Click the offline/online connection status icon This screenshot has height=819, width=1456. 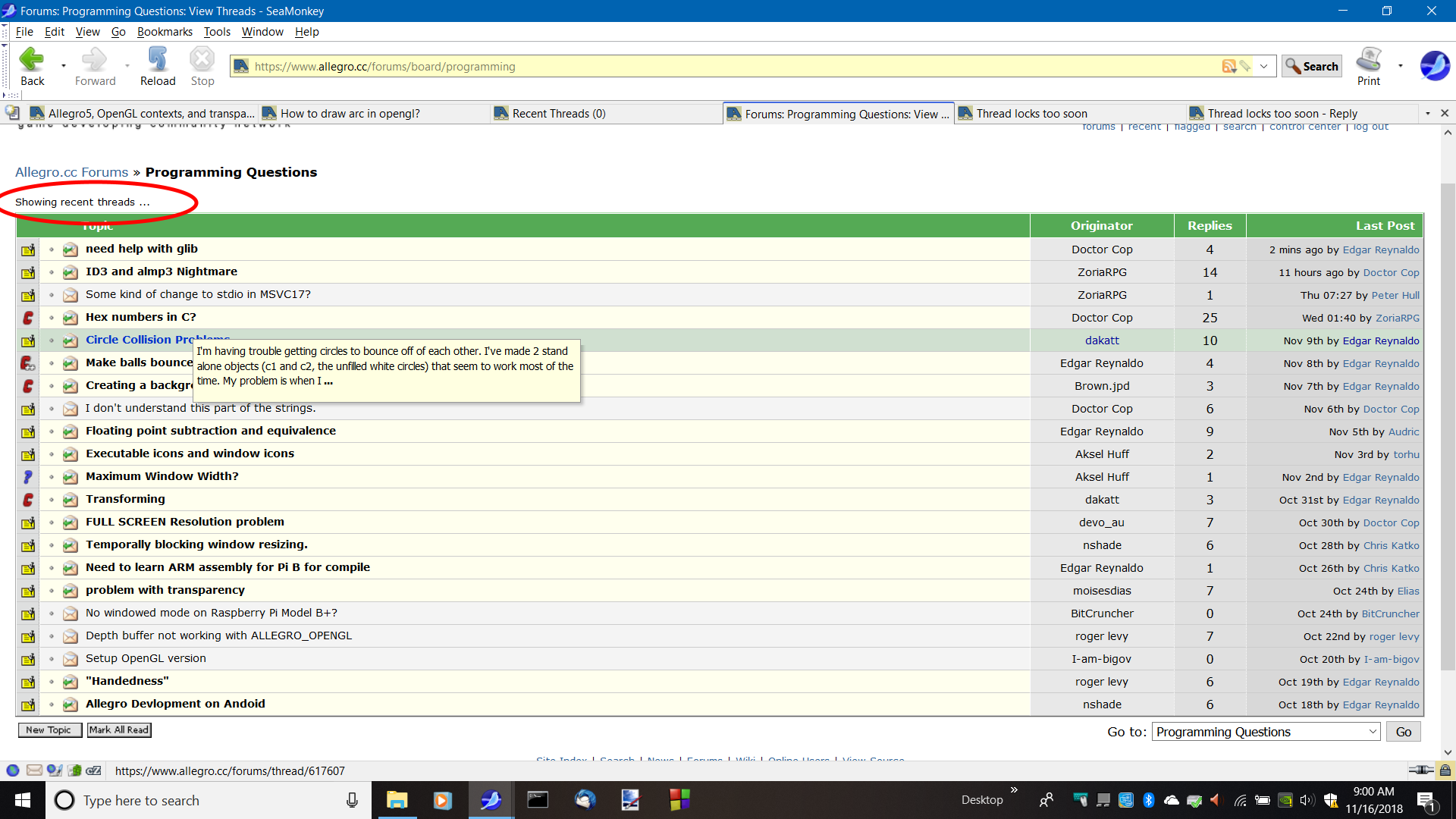coord(1420,770)
